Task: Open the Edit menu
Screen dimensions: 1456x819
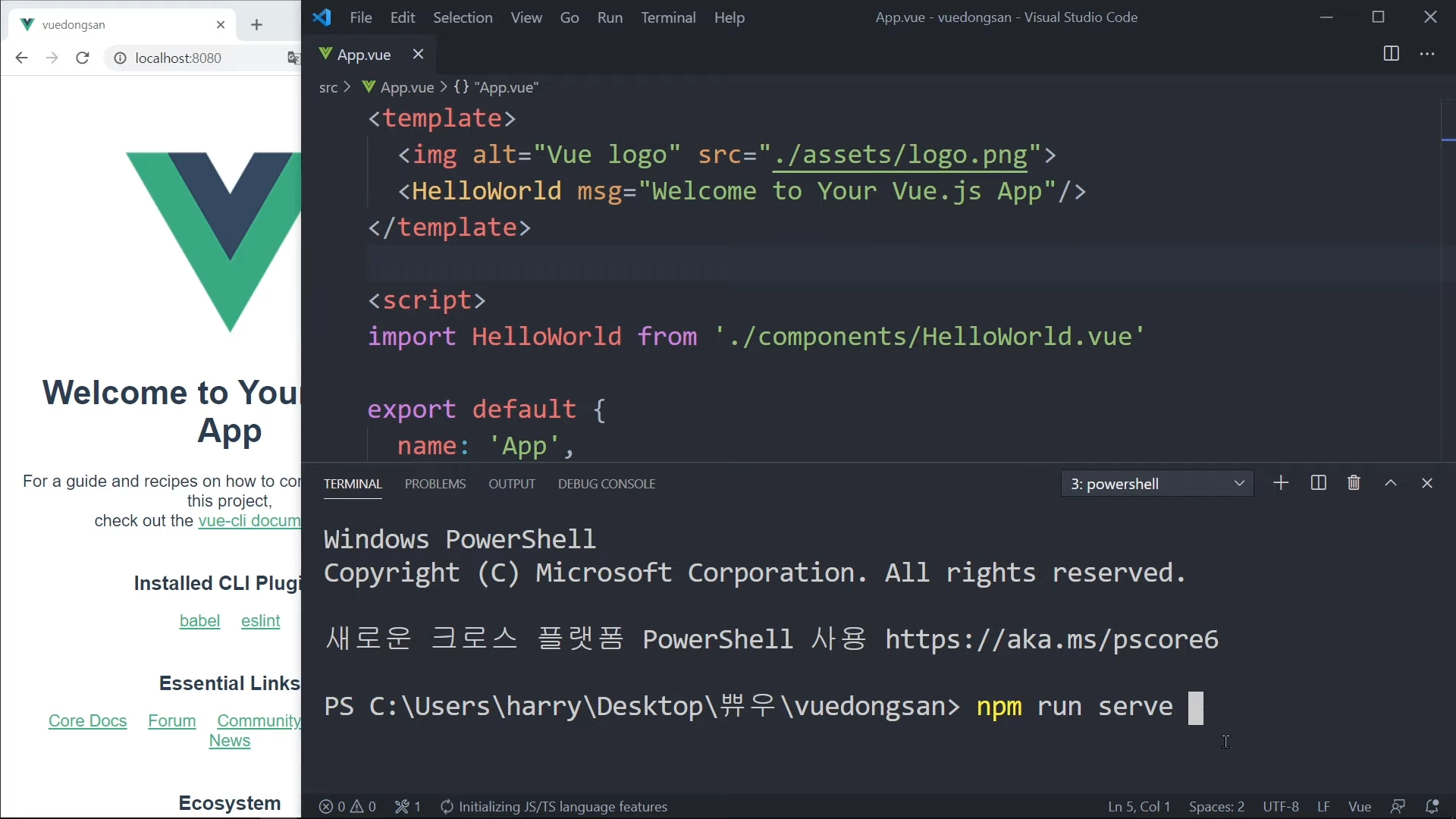Action: tap(403, 17)
